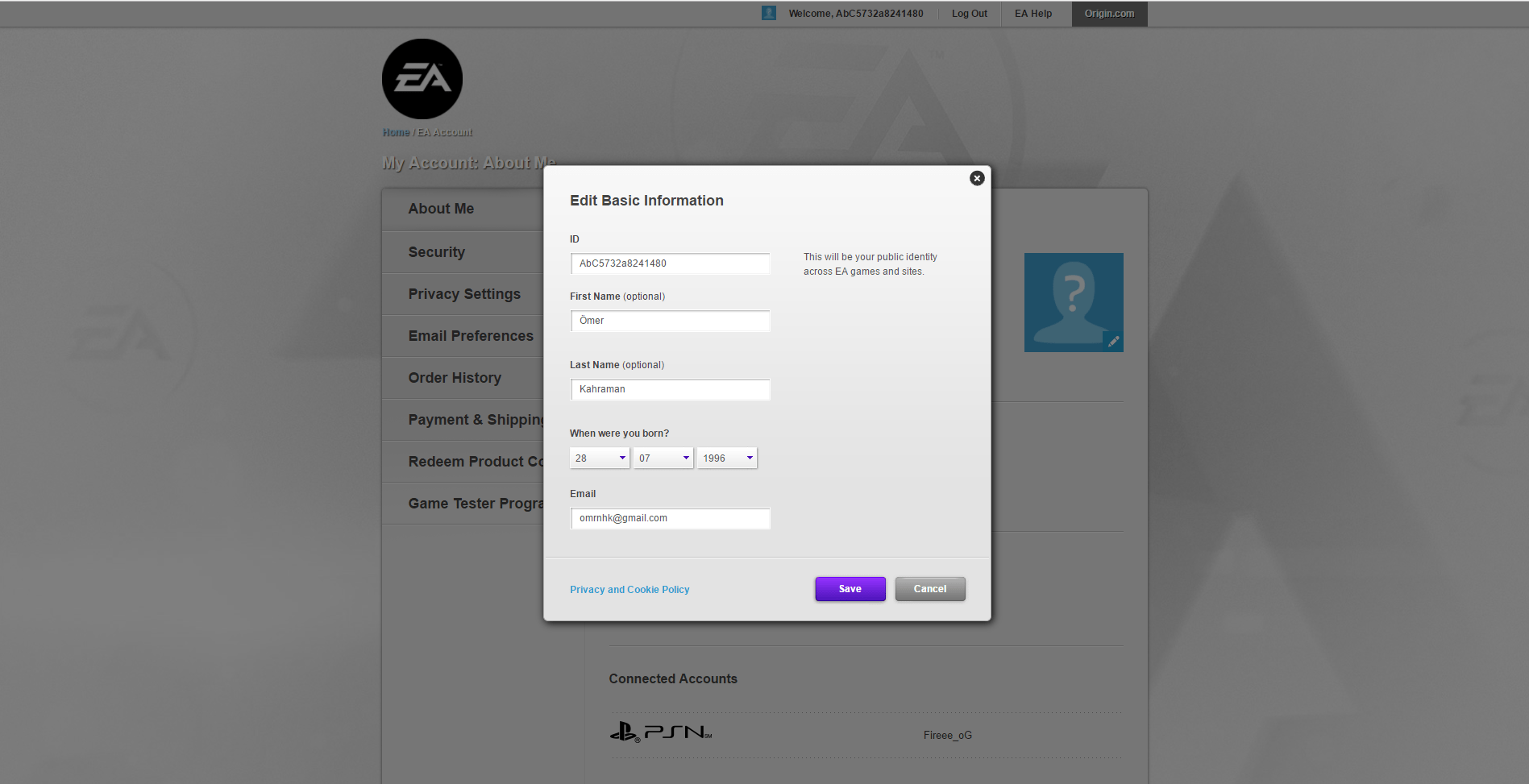Open the birth day dropdown
This screenshot has width=1529, height=784.
(x=600, y=458)
